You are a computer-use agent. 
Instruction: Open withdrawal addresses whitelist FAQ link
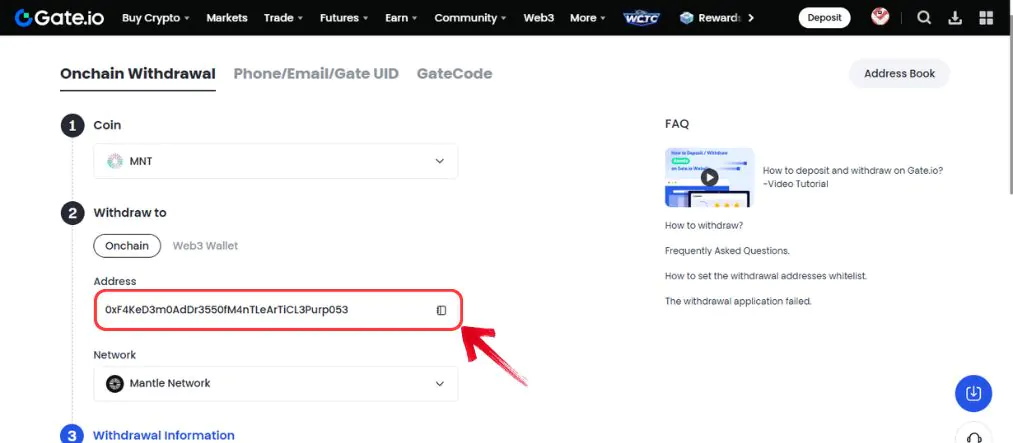point(766,276)
